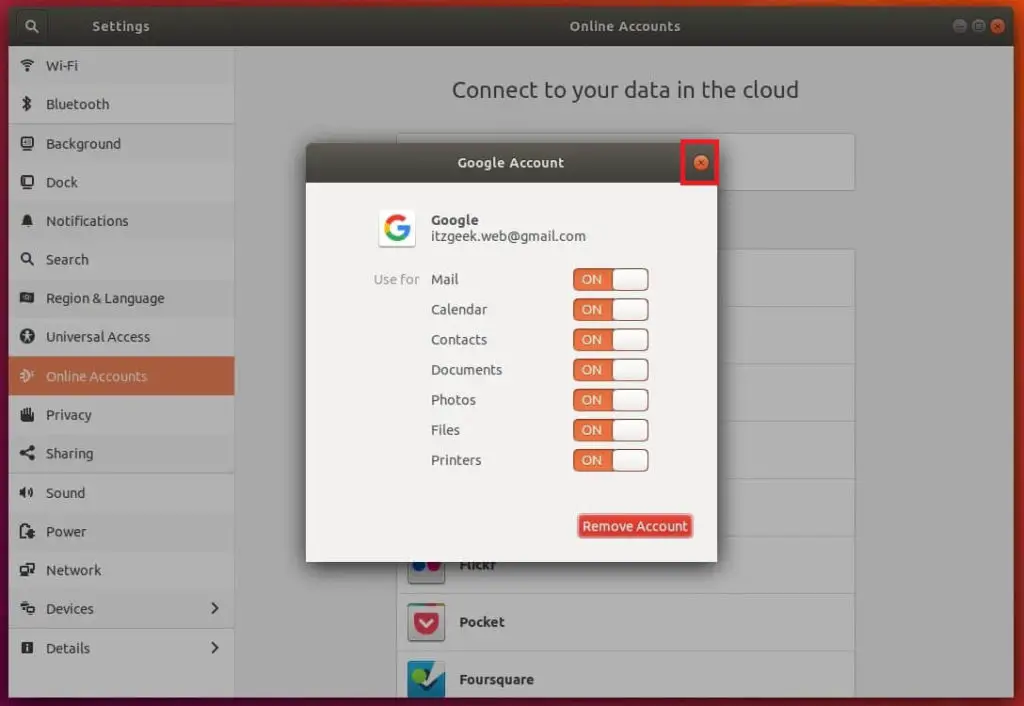Viewport: 1024px width, 706px height.
Task: Click the Google Account dialog title
Action: click(x=510, y=163)
